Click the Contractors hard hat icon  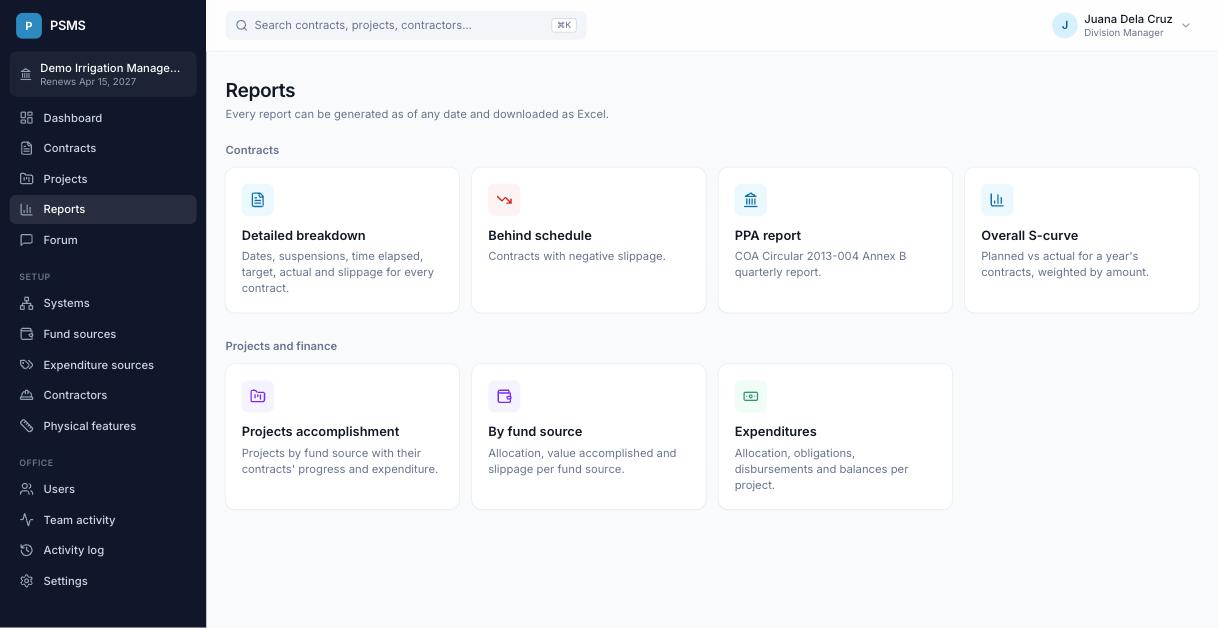pyautogui.click(x=27, y=395)
